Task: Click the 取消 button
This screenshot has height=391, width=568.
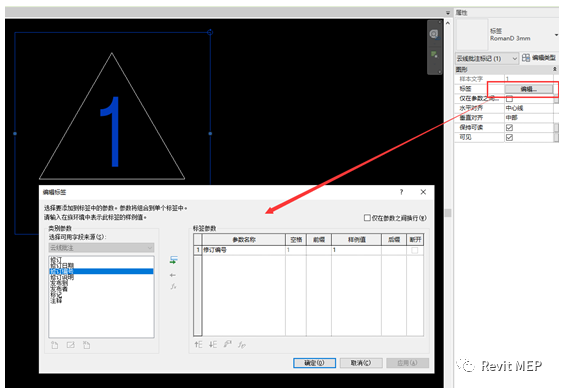Action: point(361,363)
